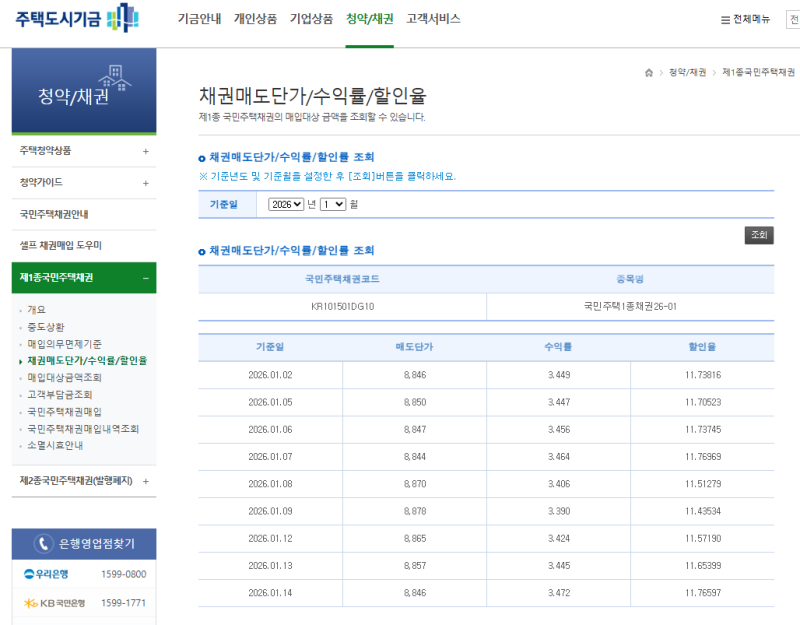Select 개요 submenu item
800x625 pixels.
pos(36,310)
